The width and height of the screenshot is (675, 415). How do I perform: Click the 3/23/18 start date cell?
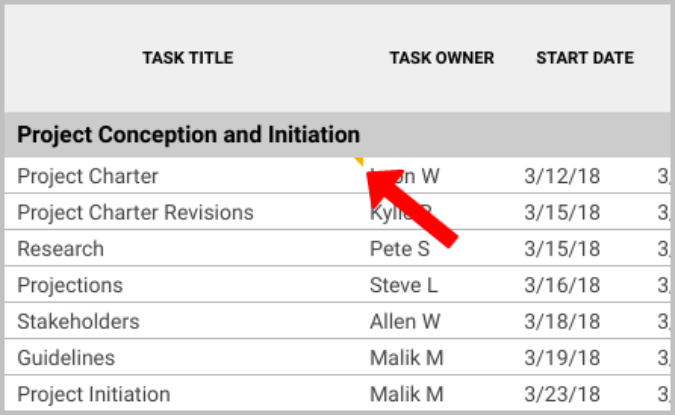tap(562, 394)
